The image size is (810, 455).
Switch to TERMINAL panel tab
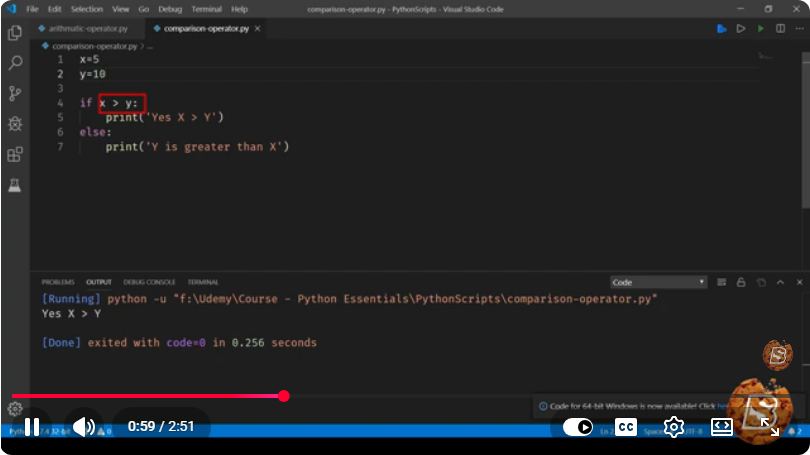202,282
